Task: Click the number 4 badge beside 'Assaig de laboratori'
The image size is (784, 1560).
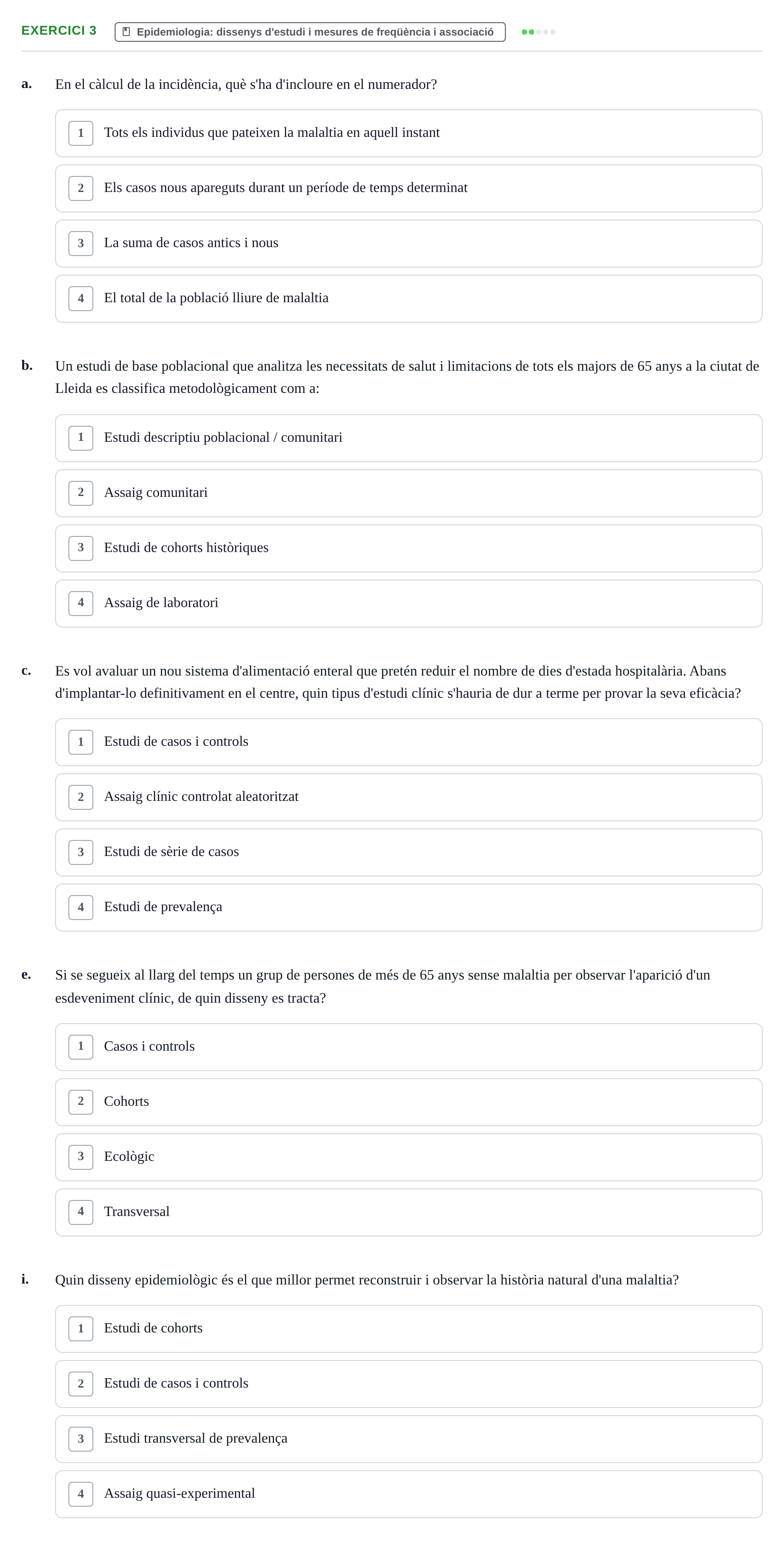Action: (80, 603)
